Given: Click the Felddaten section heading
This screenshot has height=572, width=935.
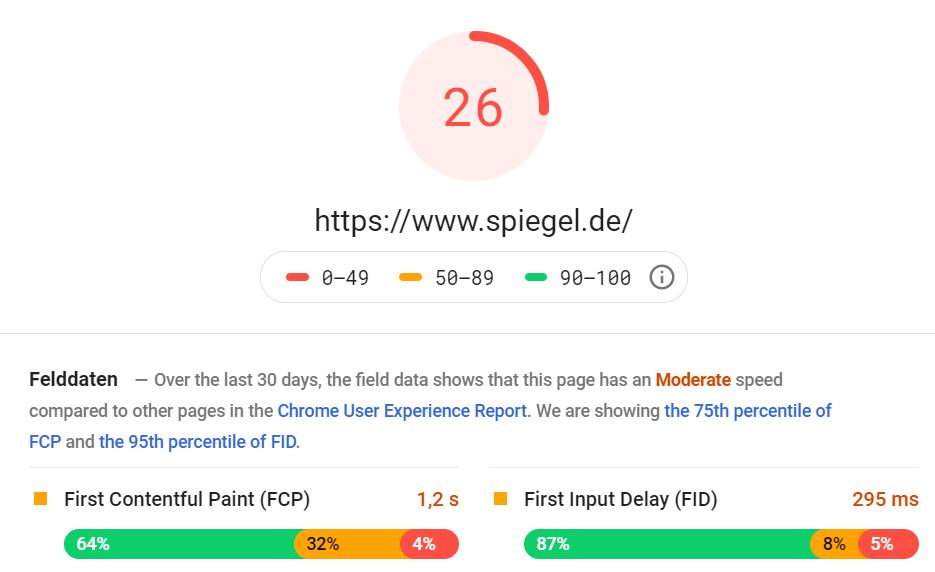Looking at the screenshot, I should [x=73, y=379].
